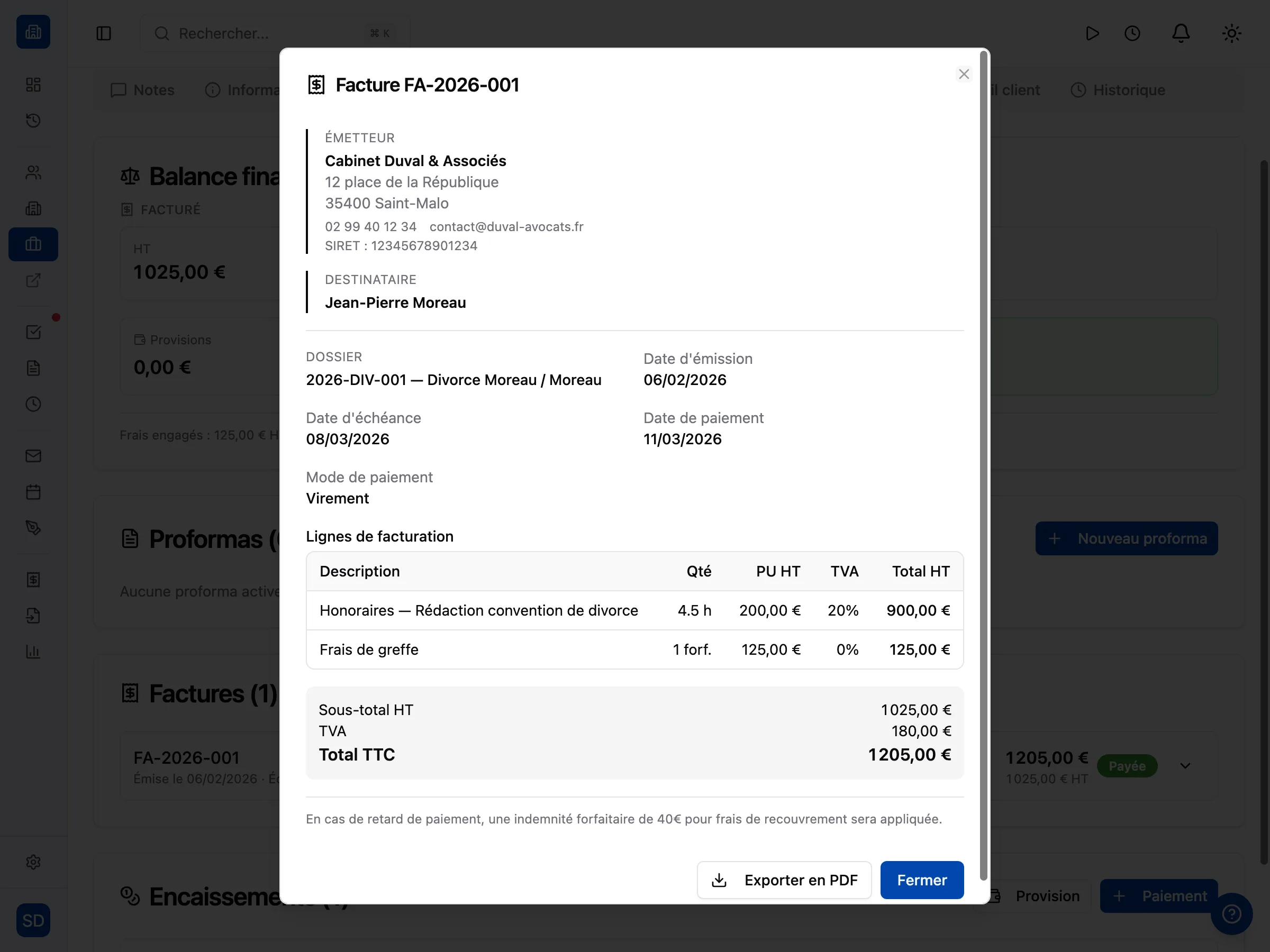Open the settings gear in sidebar
Viewport: 1270px width, 952px height.
pyautogui.click(x=33, y=862)
